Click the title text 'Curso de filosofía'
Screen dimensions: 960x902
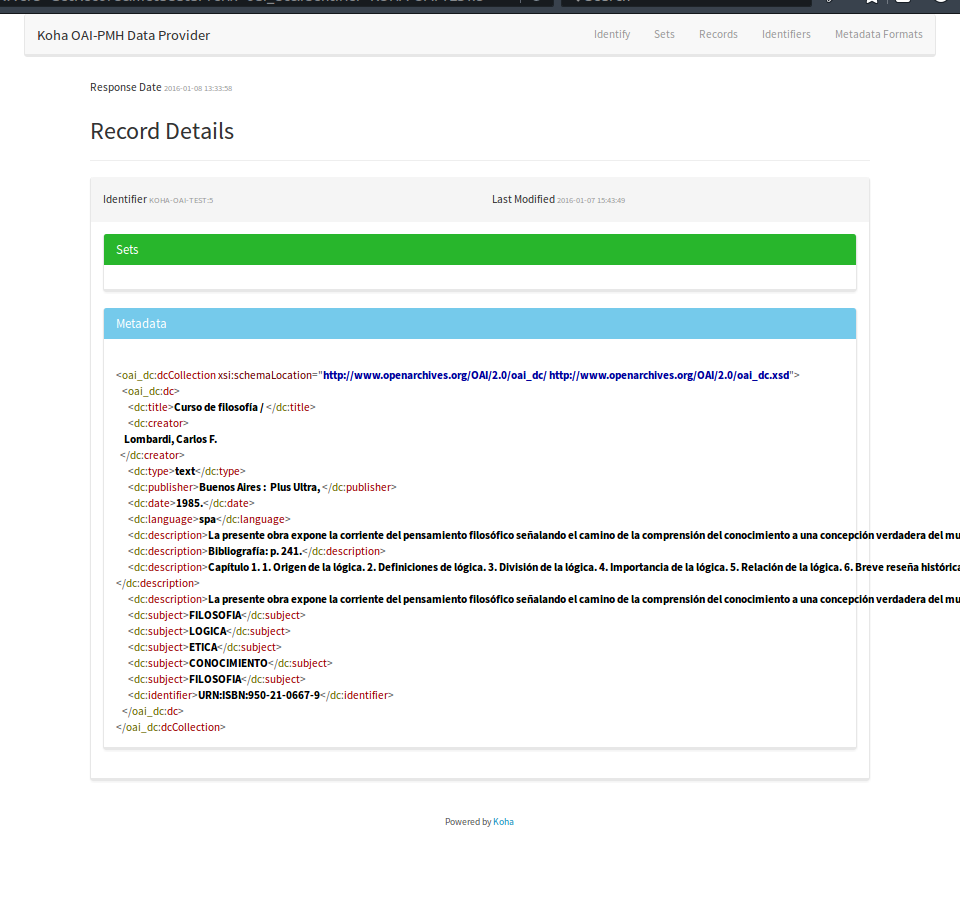click(215, 407)
